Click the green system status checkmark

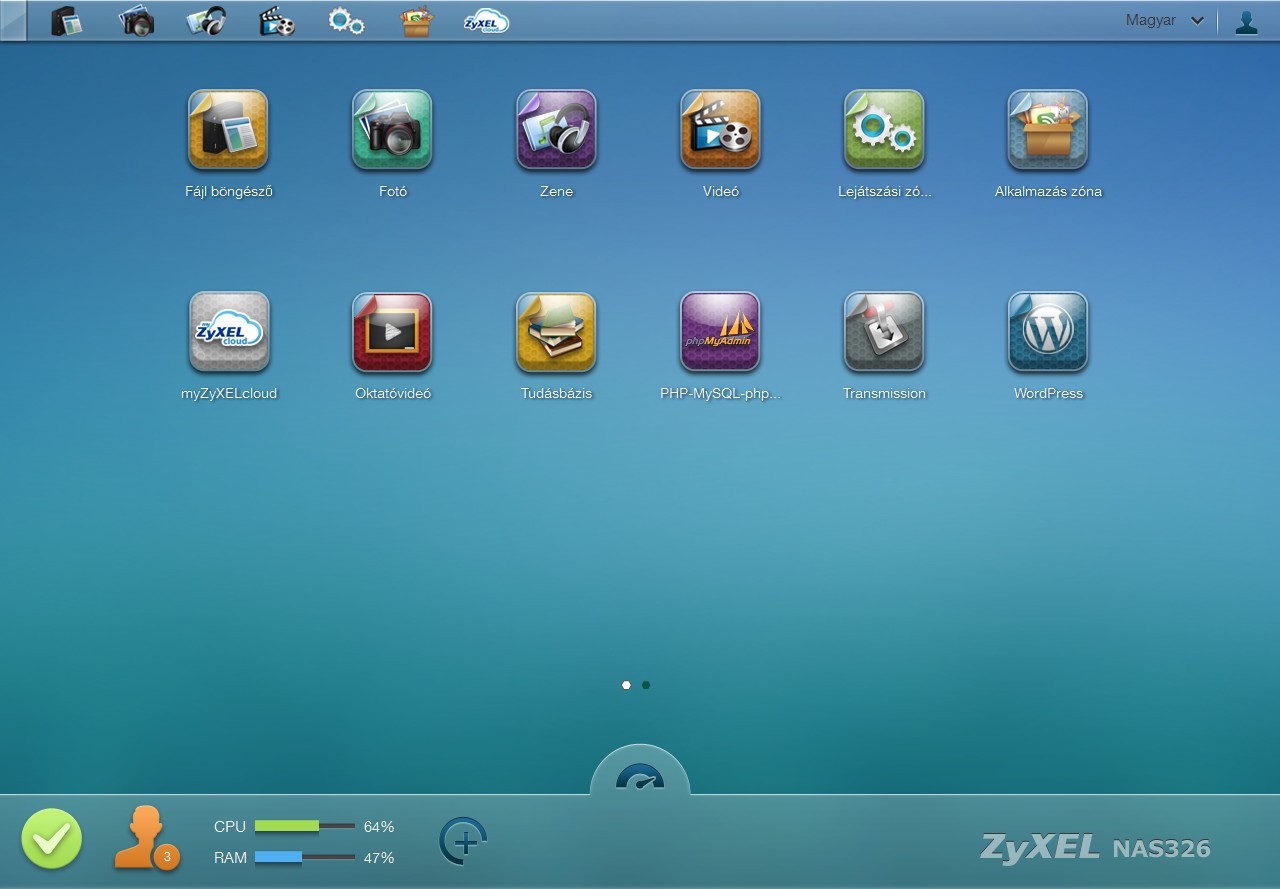52,838
